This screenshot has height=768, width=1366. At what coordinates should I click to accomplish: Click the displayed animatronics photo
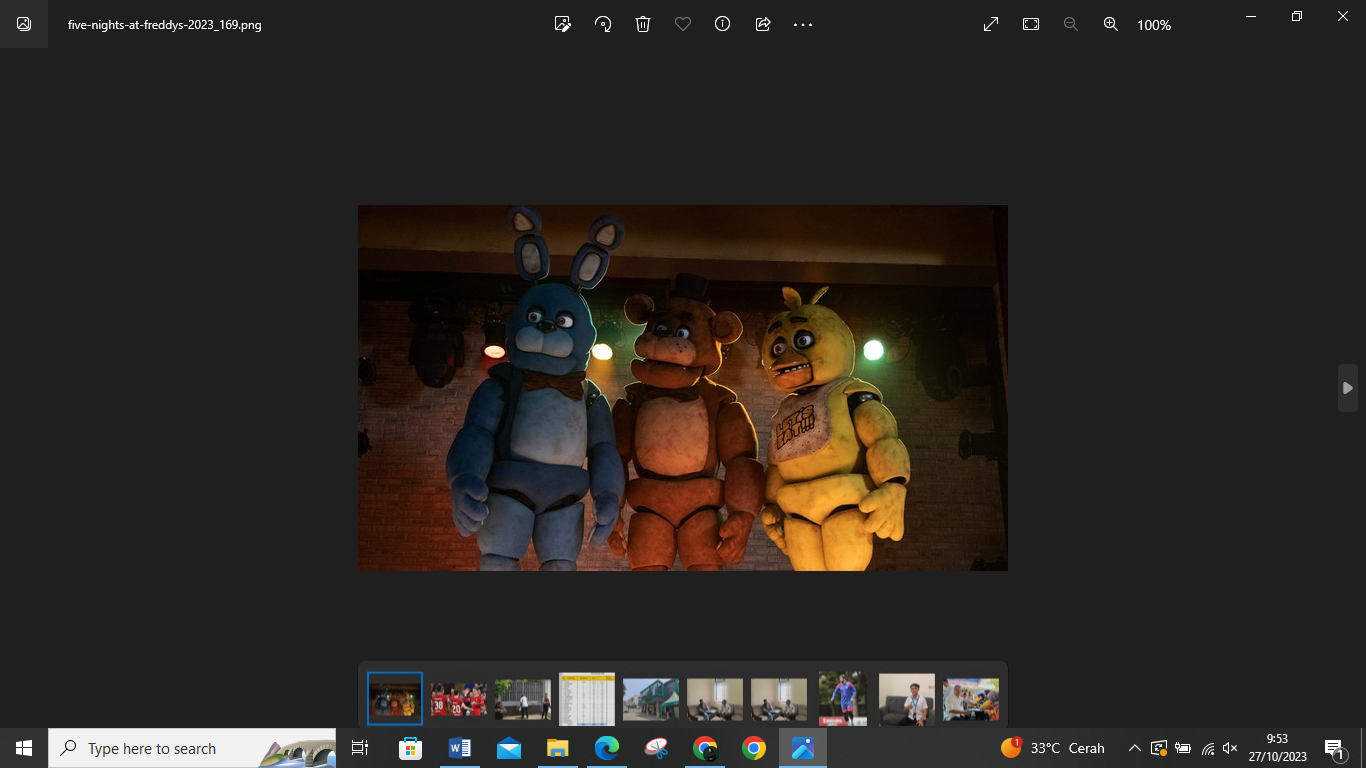(x=683, y=388)
